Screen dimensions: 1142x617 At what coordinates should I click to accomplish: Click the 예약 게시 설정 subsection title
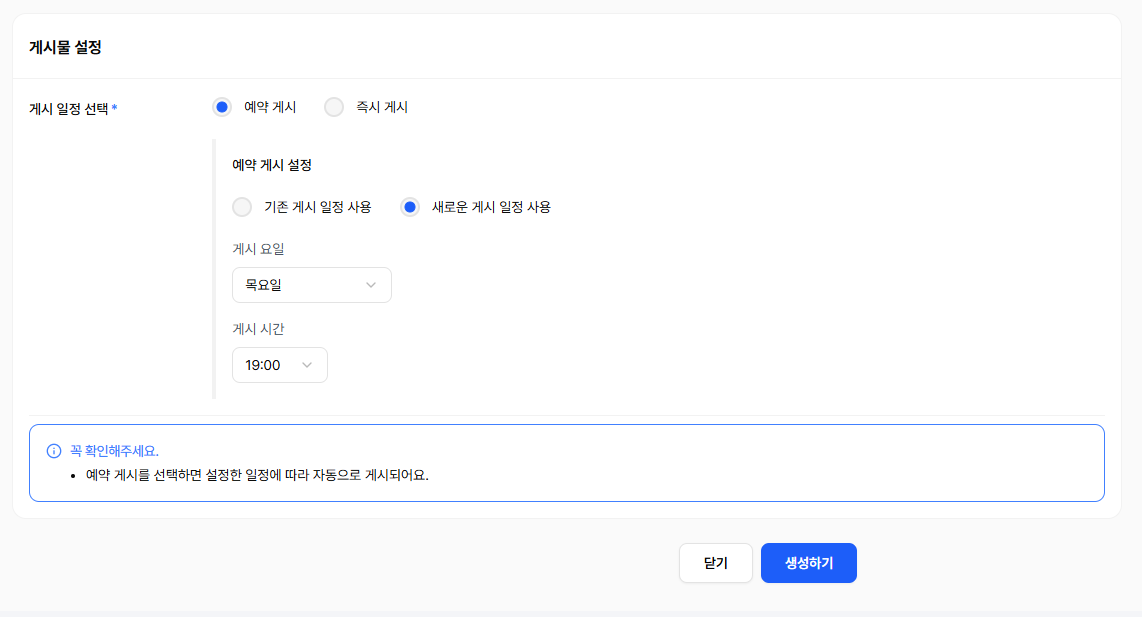coord(271,165)
